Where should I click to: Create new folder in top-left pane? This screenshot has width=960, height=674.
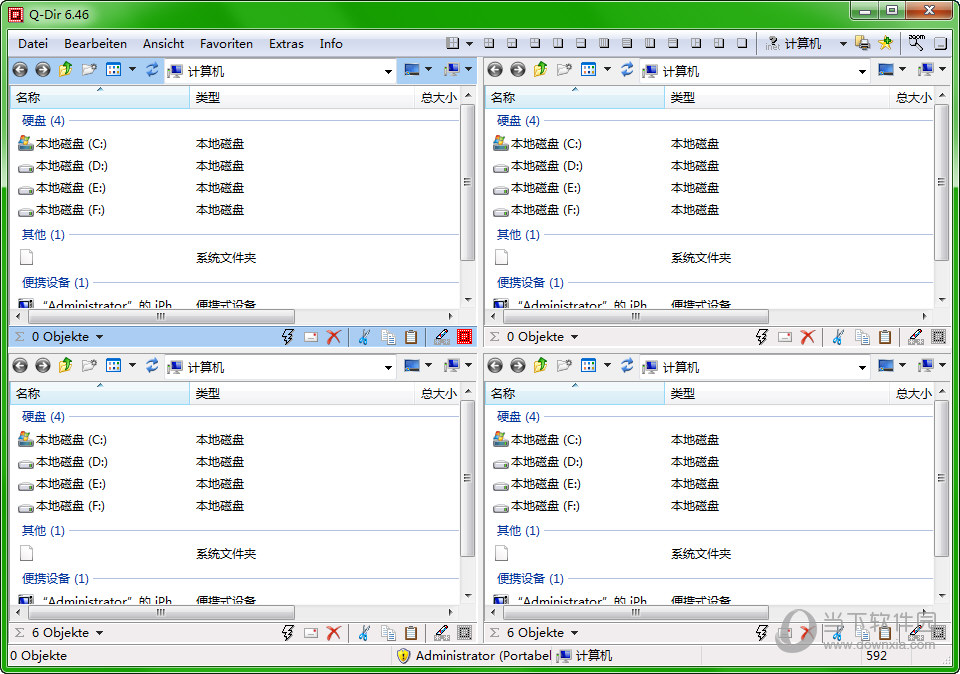89,70
